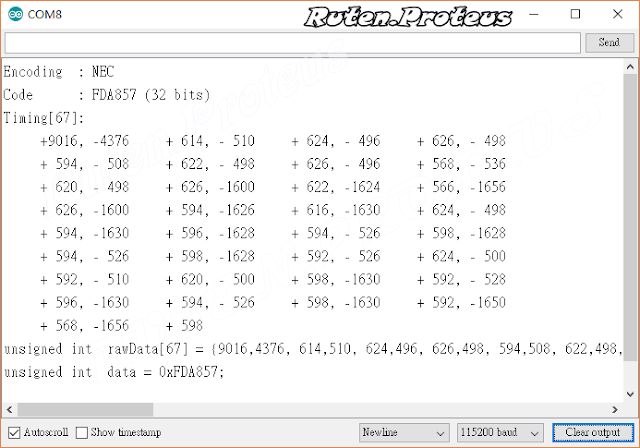Close the COM8 serial monitor window

click(618, 14)
